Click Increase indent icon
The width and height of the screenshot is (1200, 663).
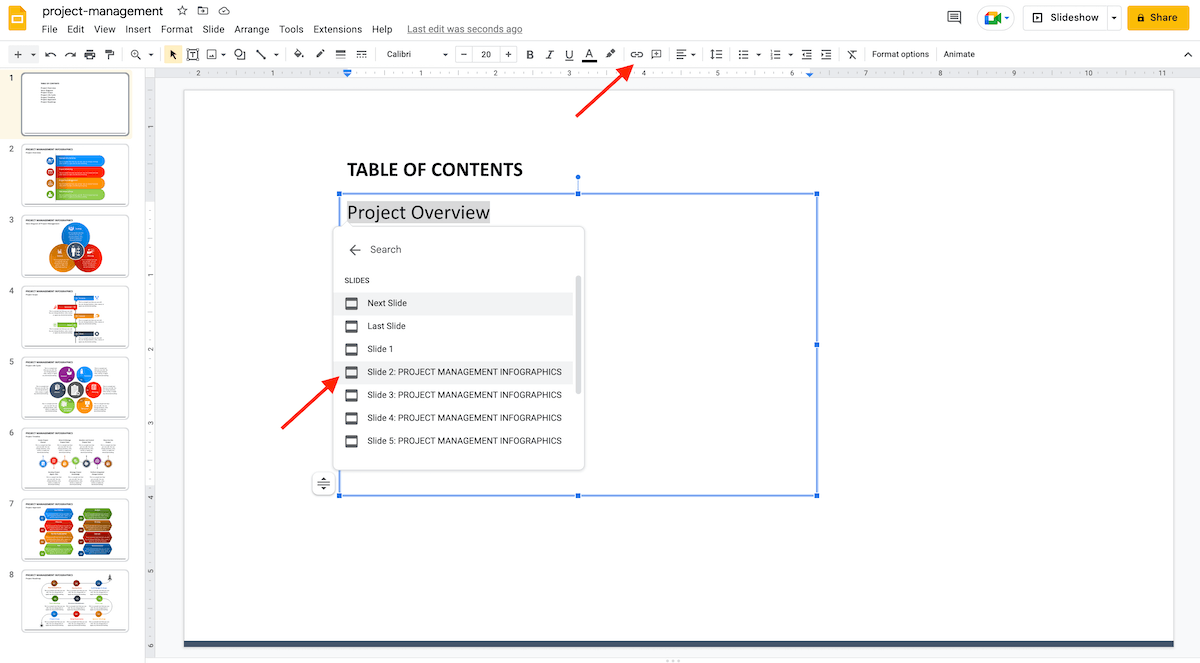click(x=826, y=54)
